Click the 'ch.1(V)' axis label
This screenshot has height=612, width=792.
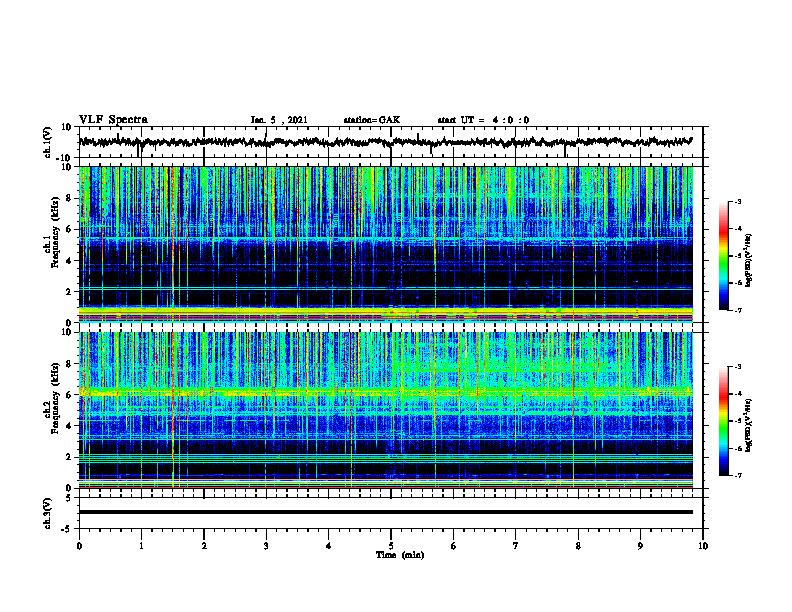(x=47, y=142)
